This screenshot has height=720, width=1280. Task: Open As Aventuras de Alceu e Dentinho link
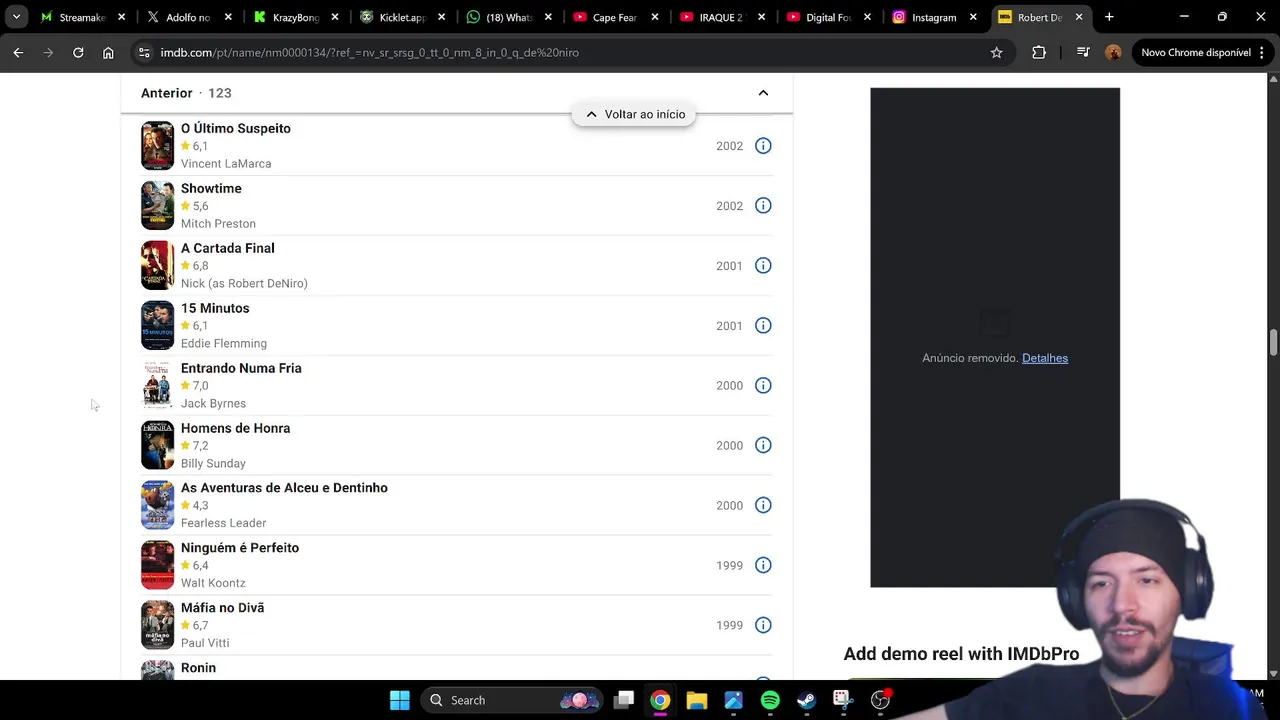coord(284,488)
